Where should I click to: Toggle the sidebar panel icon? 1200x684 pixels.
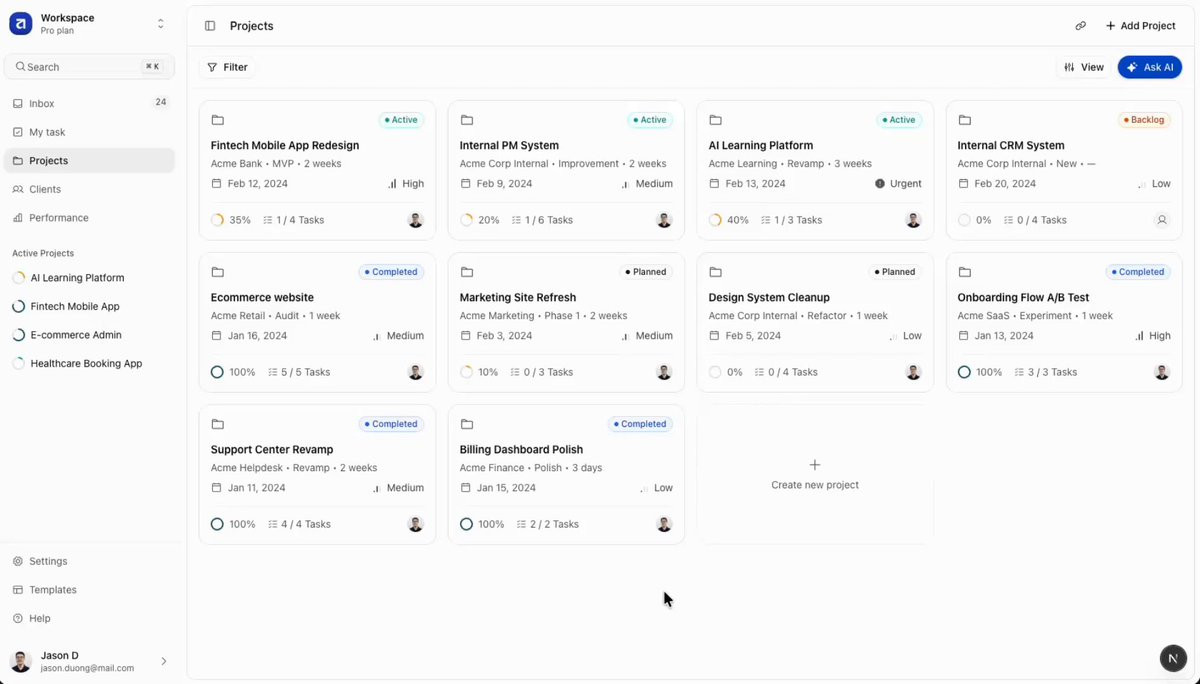point(210,26)
